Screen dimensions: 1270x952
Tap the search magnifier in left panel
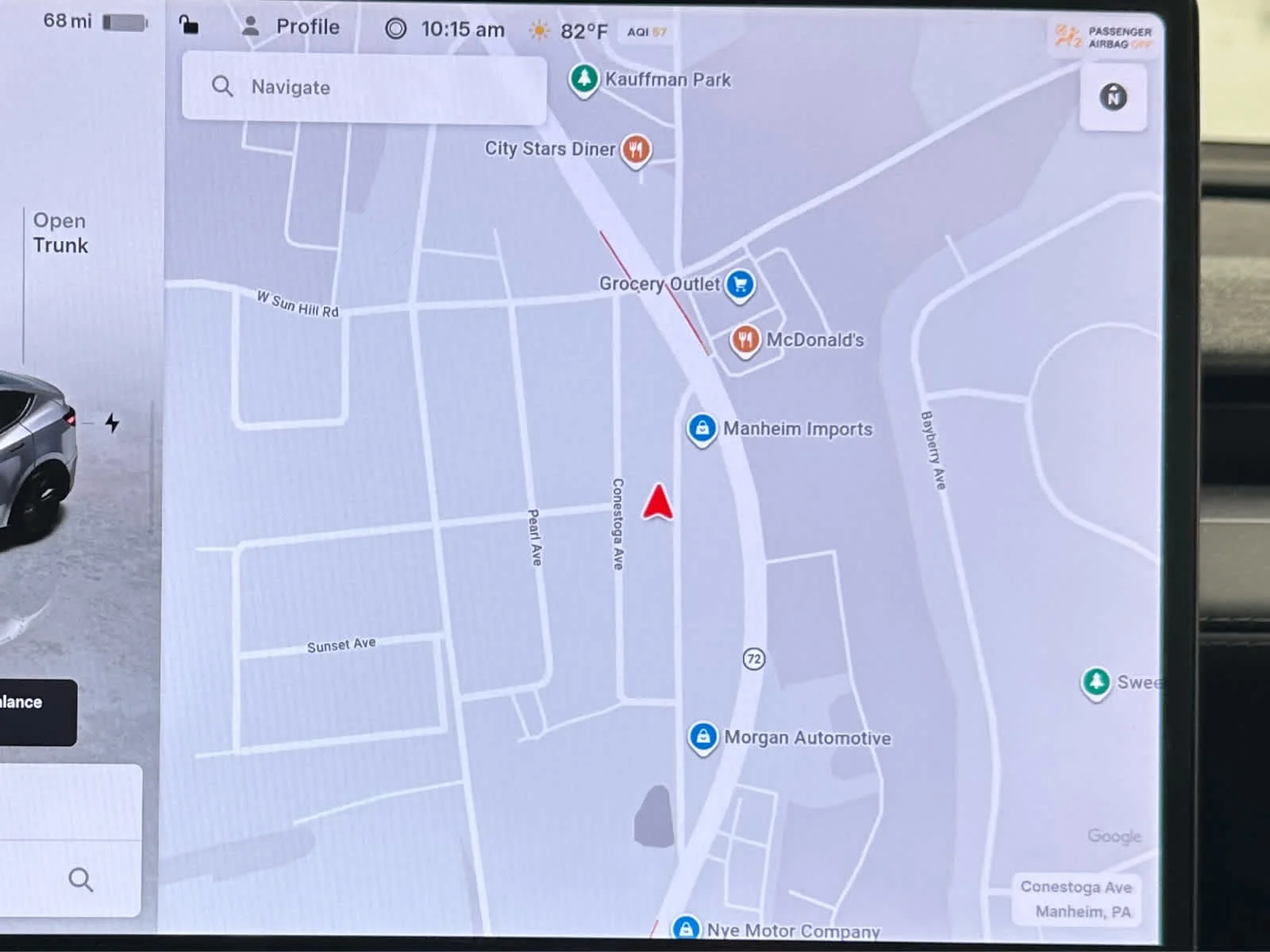pos(80,879)
